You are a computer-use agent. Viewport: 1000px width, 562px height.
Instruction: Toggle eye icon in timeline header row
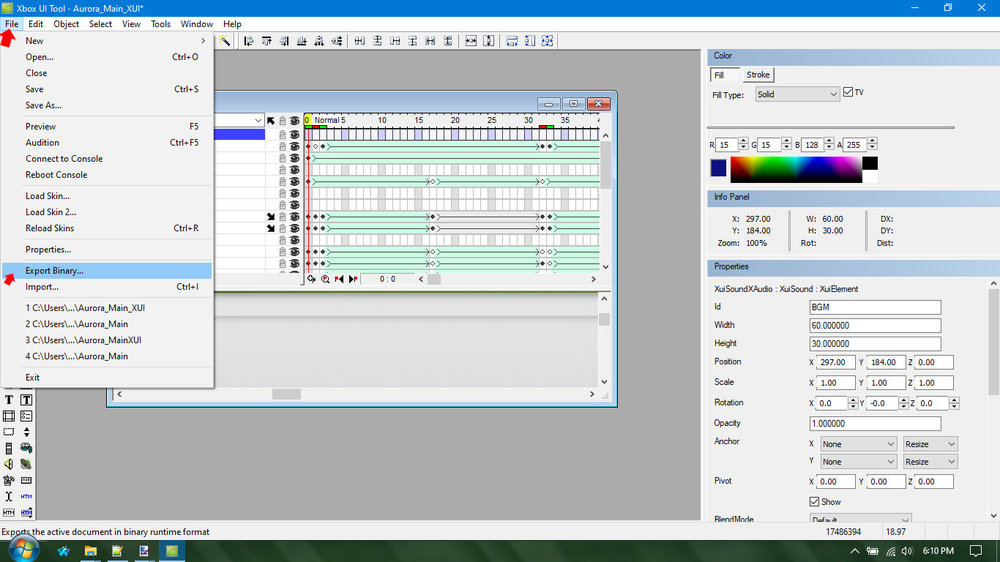(295, 121)
